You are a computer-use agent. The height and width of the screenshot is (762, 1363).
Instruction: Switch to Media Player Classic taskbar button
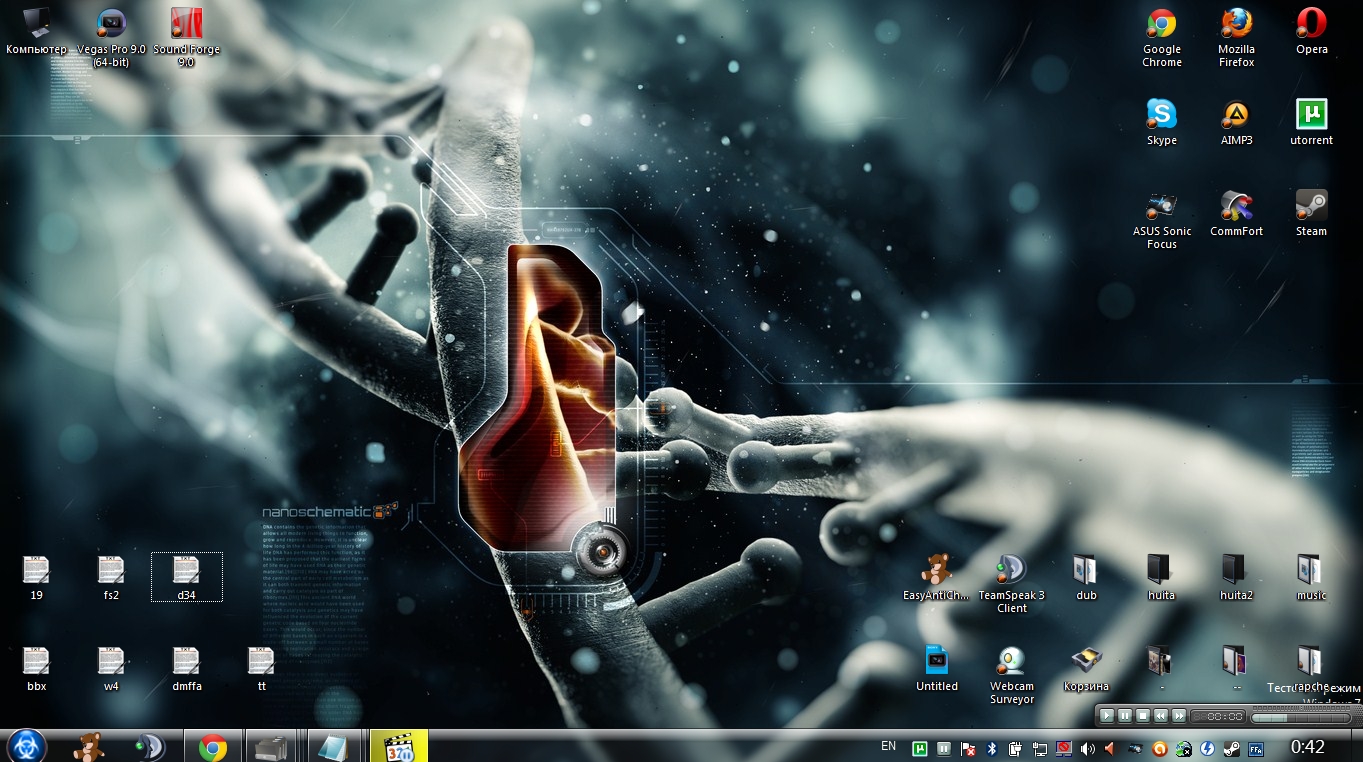click(399, 746)
